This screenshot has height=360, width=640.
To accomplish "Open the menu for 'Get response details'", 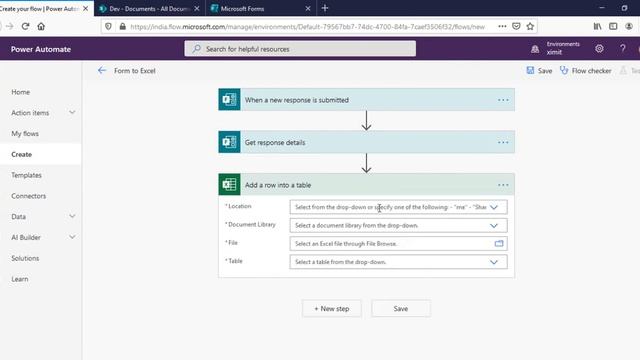I will pyautogui.click(x=503, y=142).
